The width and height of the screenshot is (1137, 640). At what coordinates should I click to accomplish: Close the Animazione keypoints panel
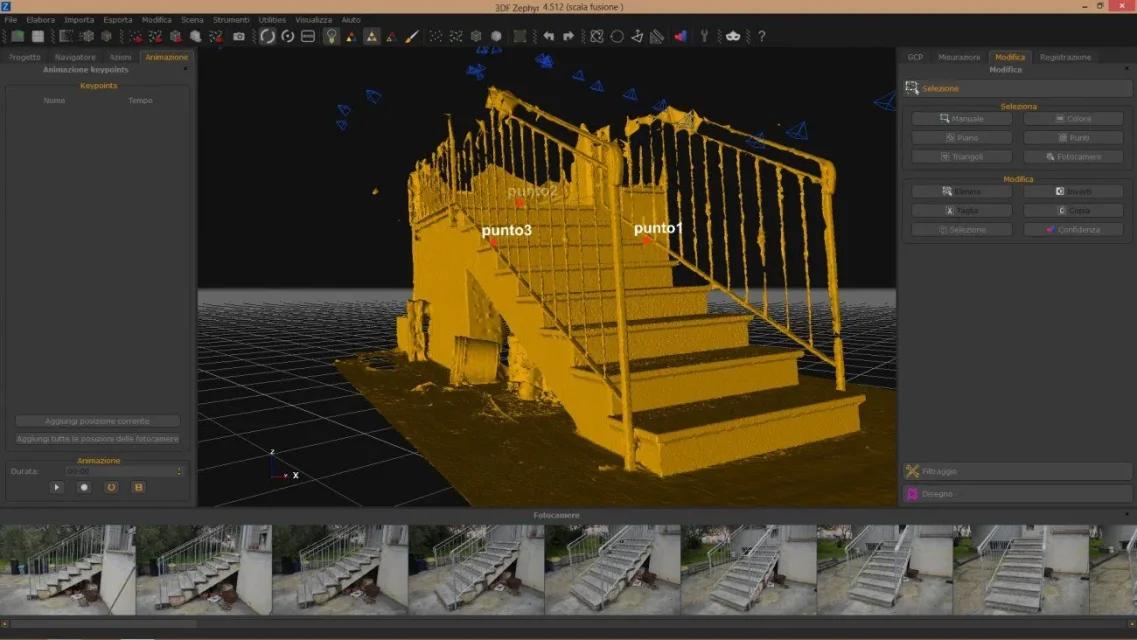pos(186,69)
